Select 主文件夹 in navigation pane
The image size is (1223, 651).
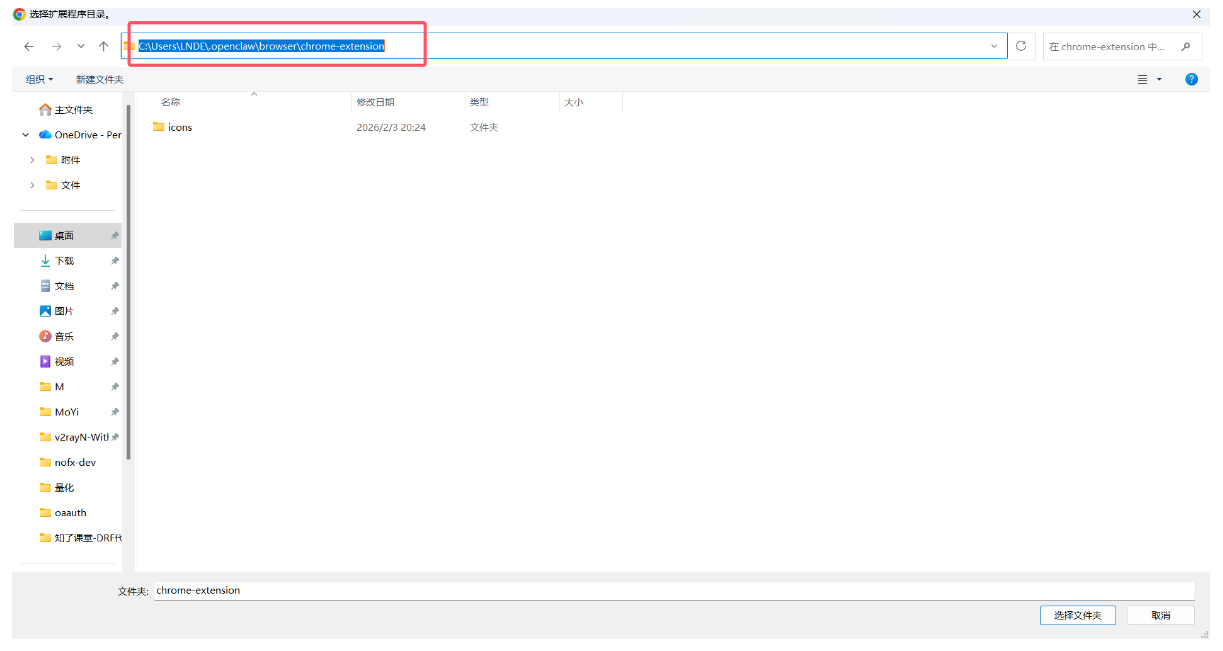[x=66, y=110]
